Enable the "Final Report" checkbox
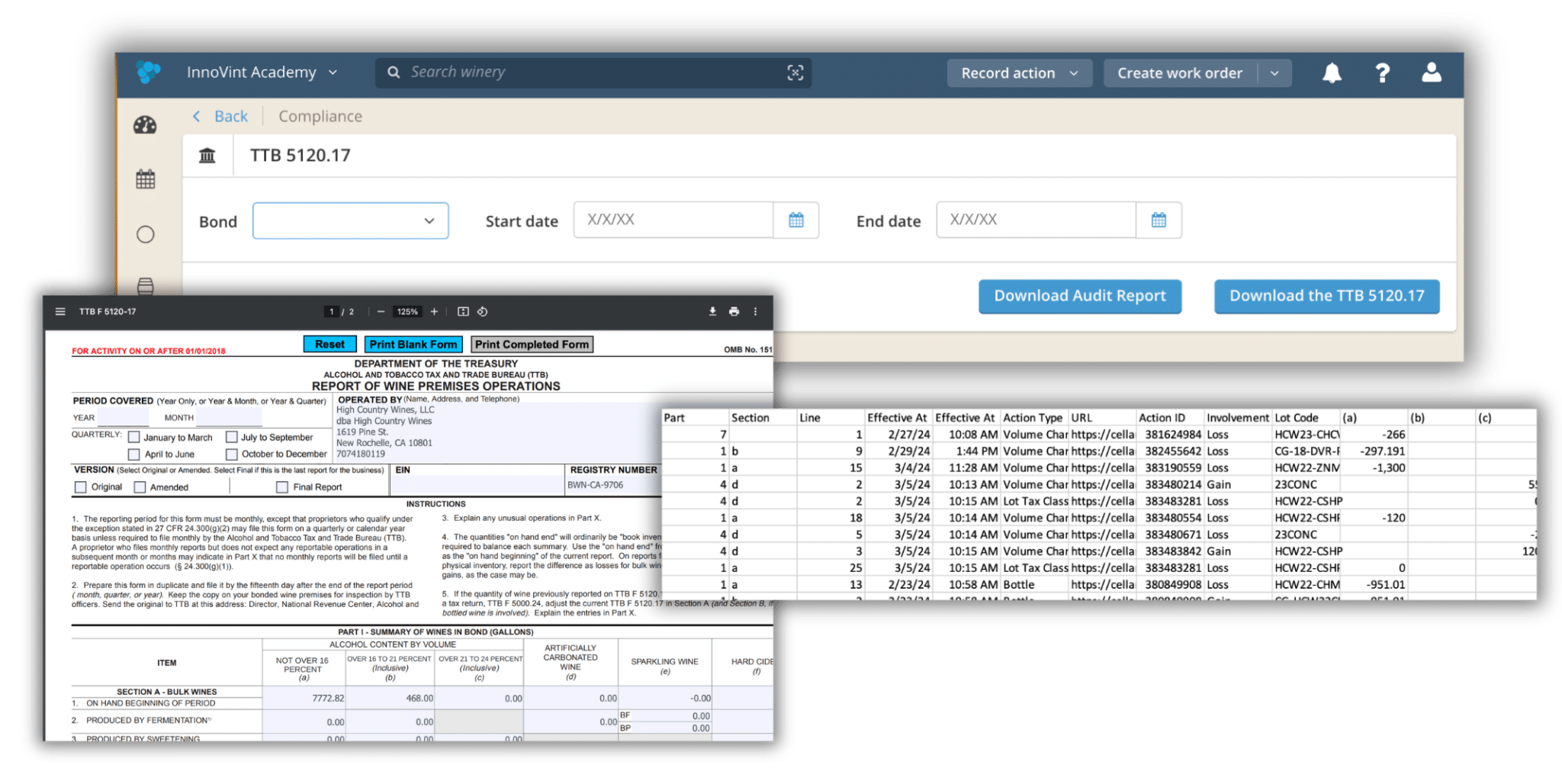Screen dimensions: 1562x784 (282, 487)
